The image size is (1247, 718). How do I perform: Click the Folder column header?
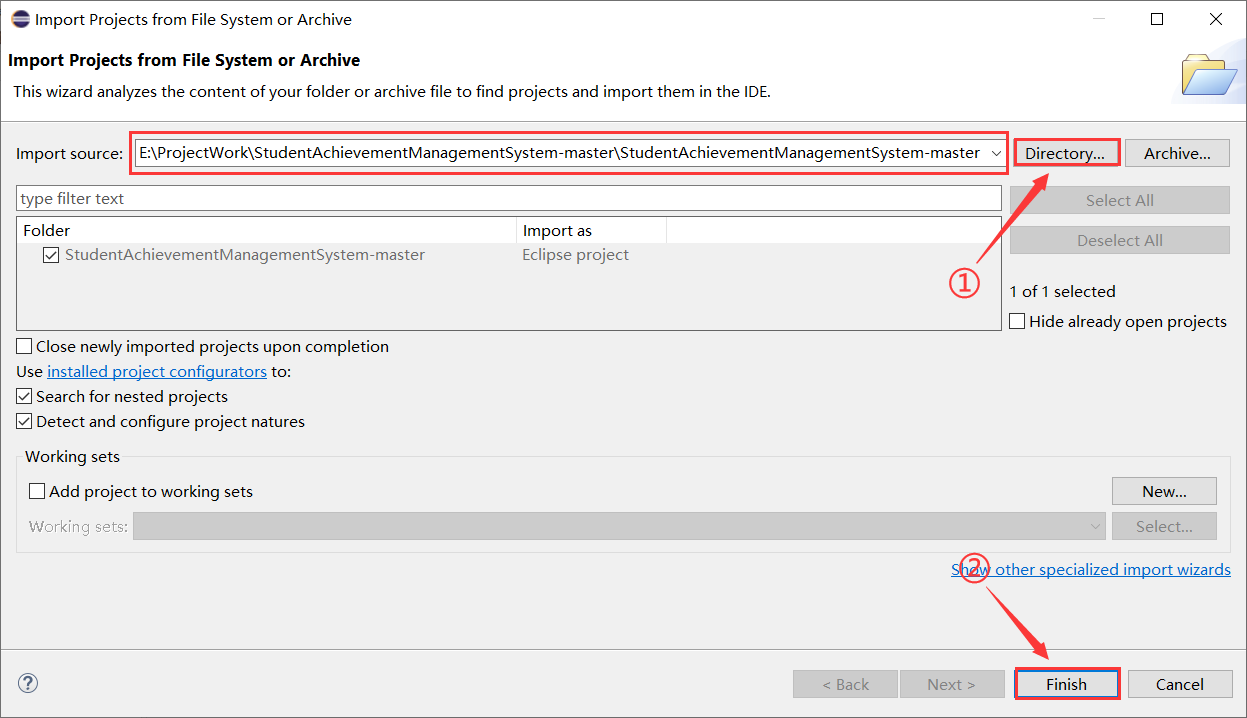[267, 231]
